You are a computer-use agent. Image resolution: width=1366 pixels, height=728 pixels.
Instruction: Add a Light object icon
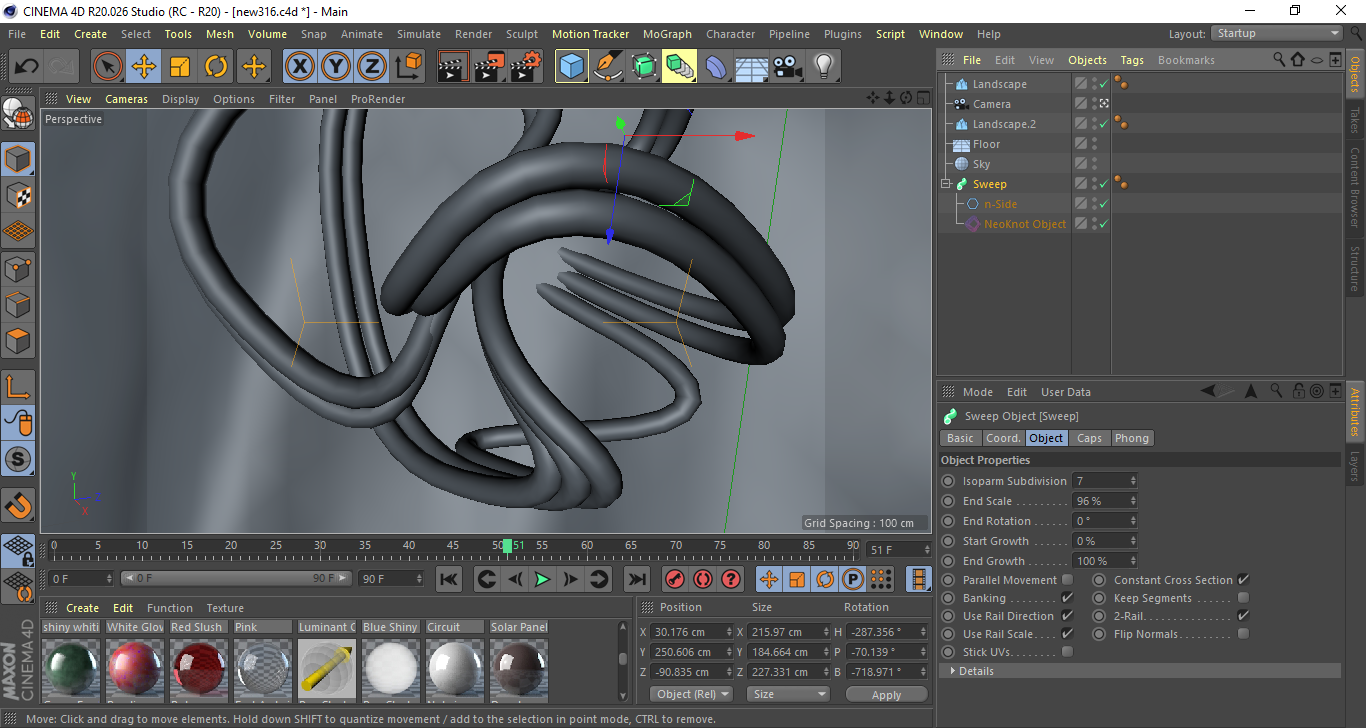824,67
